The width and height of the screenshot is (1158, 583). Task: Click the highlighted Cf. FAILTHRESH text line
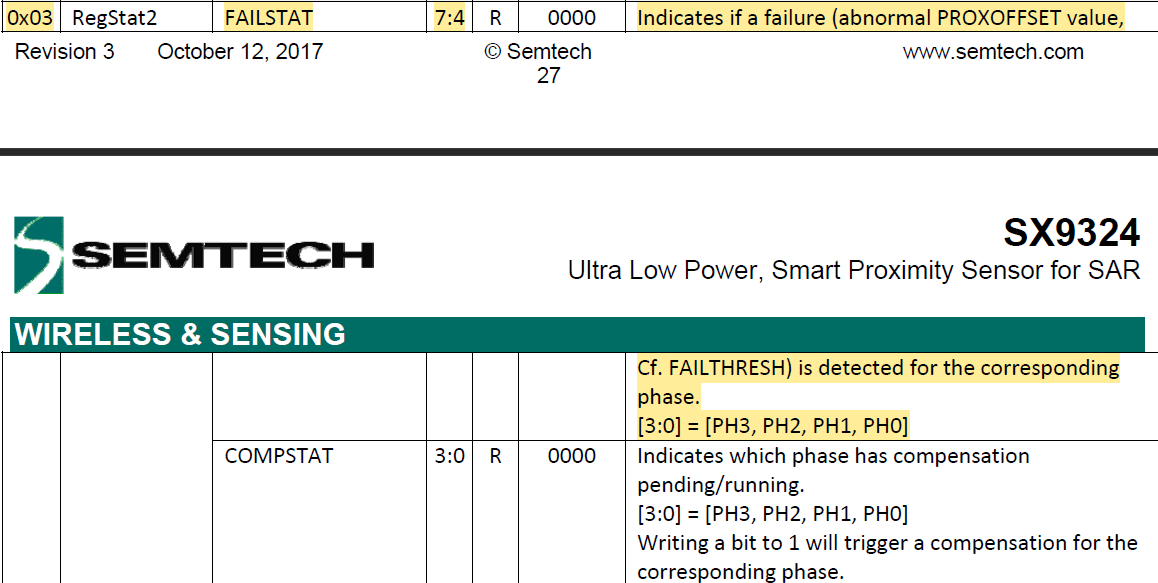tap(877, 368)
